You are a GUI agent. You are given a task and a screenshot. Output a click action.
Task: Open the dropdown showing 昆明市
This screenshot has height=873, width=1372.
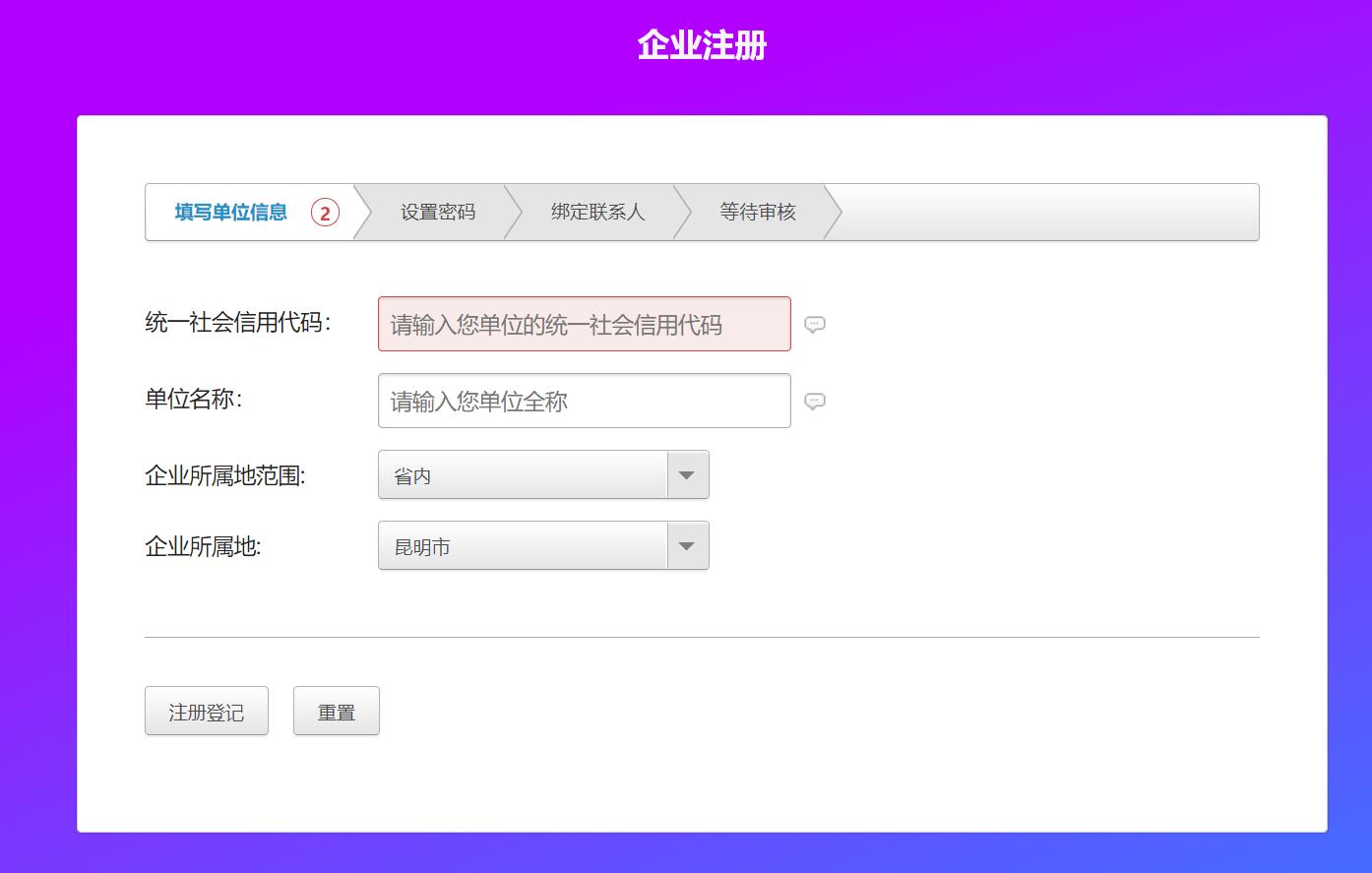pos(524,546)
